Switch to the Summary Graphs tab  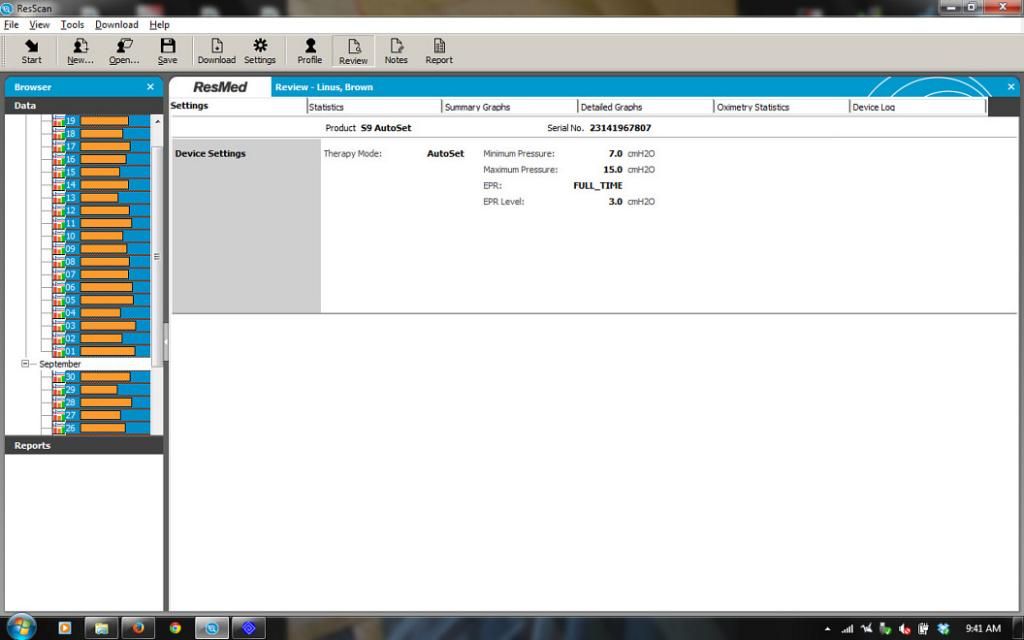[x=510, y=106]
